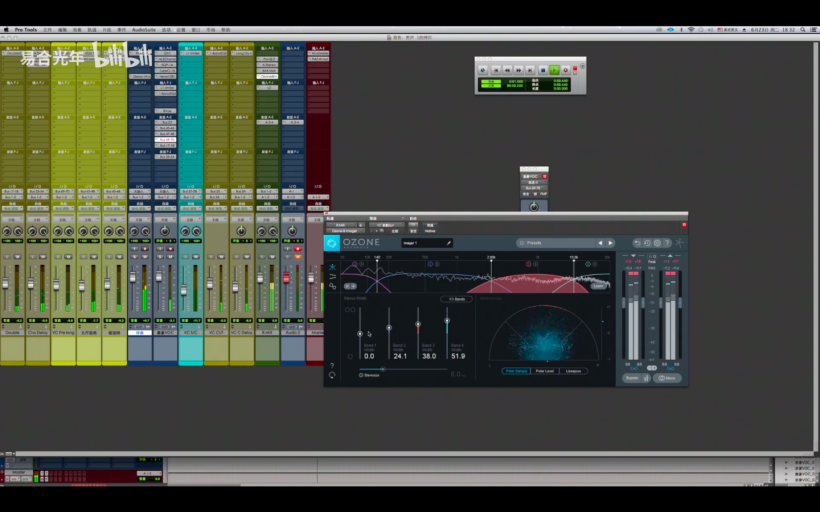Open the factory default preset menu in plugin header
Image resolution: width=820 pixels, height=512 pixels.
click(x=387, y=225)
